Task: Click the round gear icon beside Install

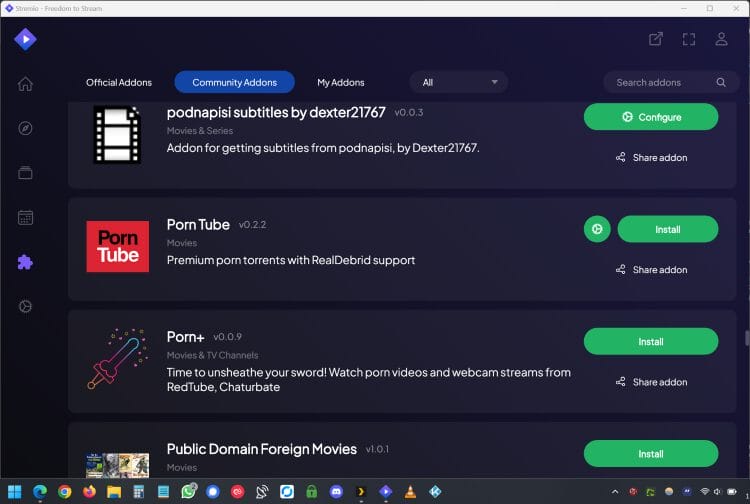Action: pyautogui.click(x=597, y=229)
